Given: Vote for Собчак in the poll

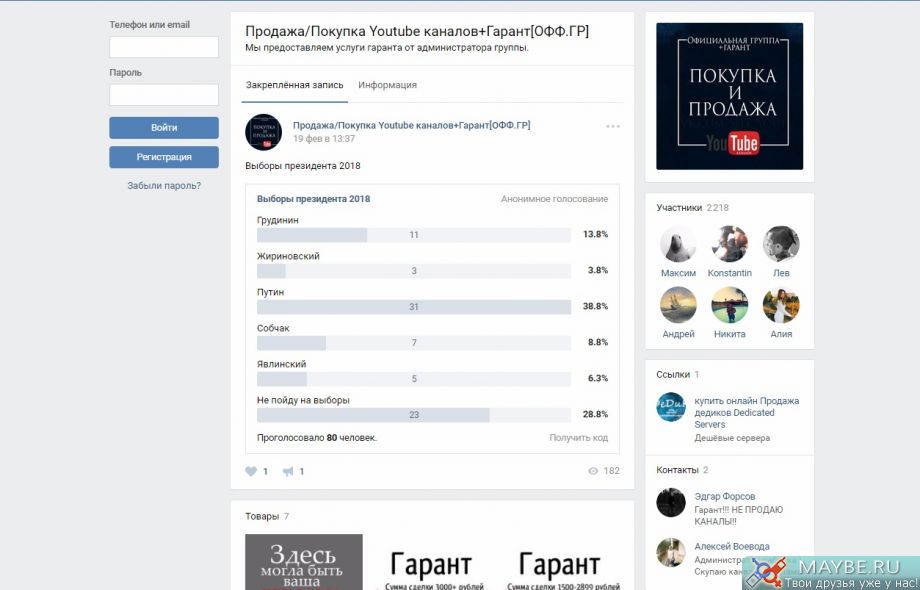Looking at the screenshot, I should [414, 343].
